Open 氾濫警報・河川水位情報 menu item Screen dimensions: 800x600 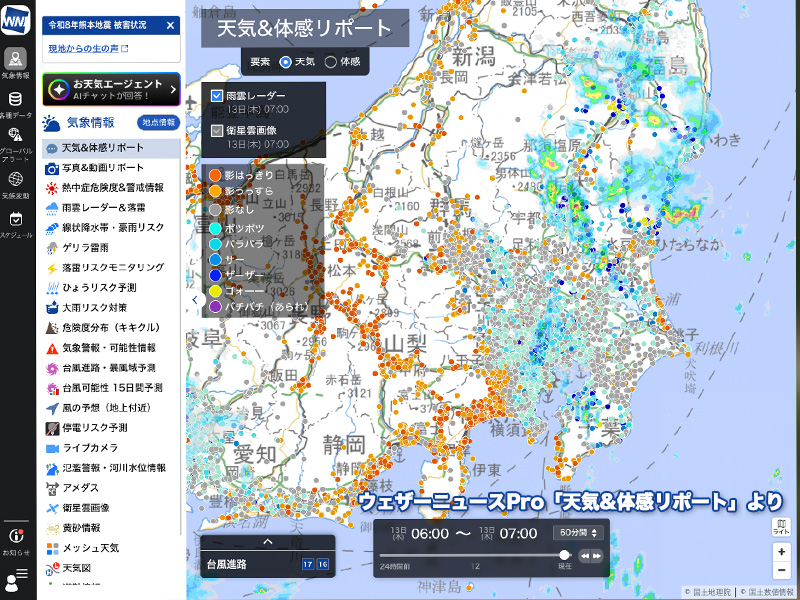pyautogui.click(x=111, y=468)
